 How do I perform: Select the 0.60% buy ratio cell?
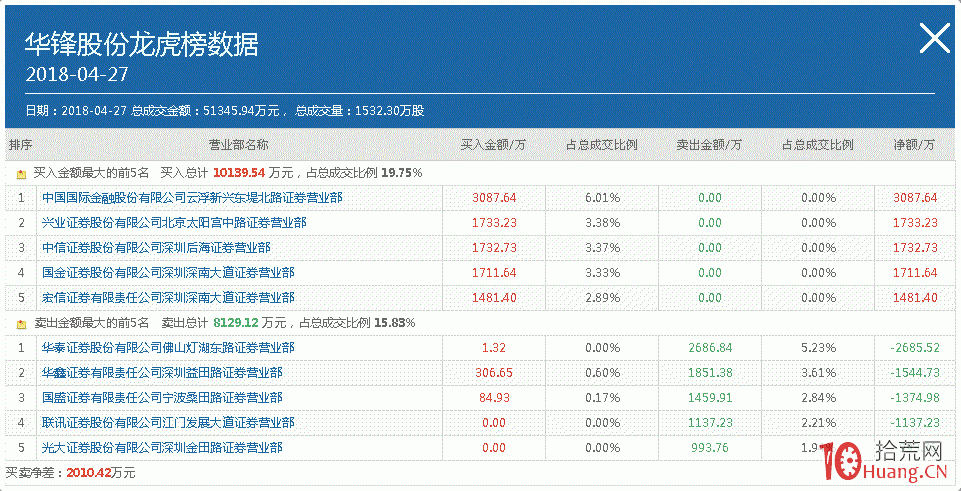602,373
